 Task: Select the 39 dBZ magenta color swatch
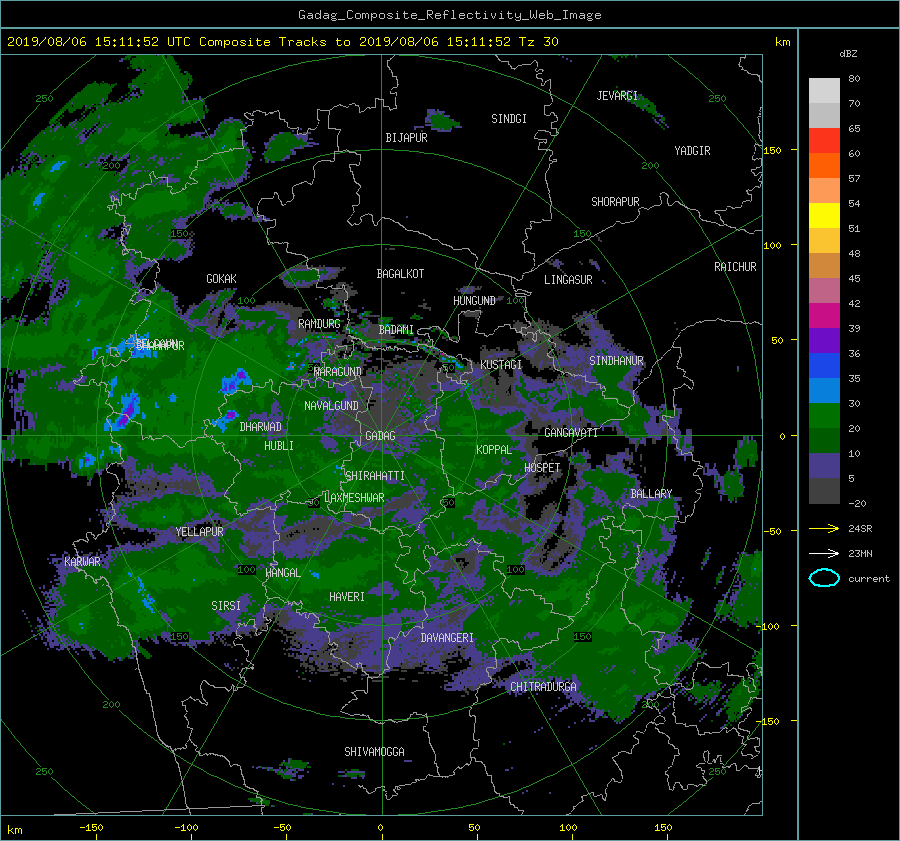click(x=824, y=316)
